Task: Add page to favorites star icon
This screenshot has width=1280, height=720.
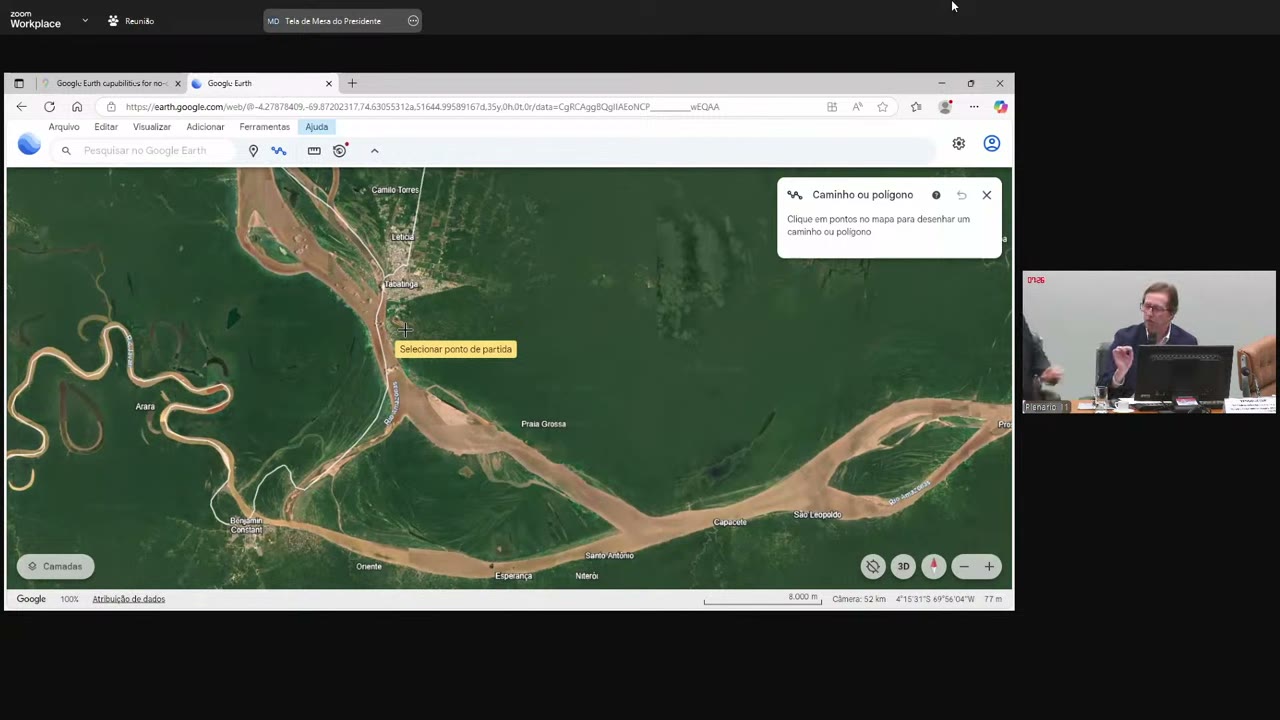Action: click(x=882, y=107)
